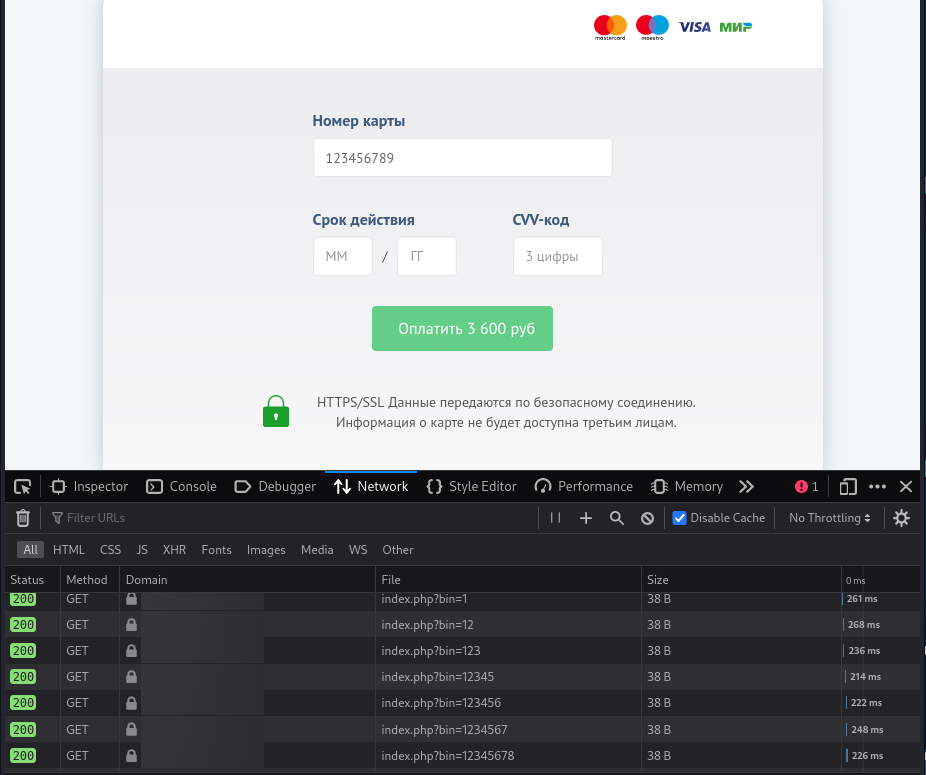
Task: Focus the CVV-код input field
Action: (x=557, y=256)
